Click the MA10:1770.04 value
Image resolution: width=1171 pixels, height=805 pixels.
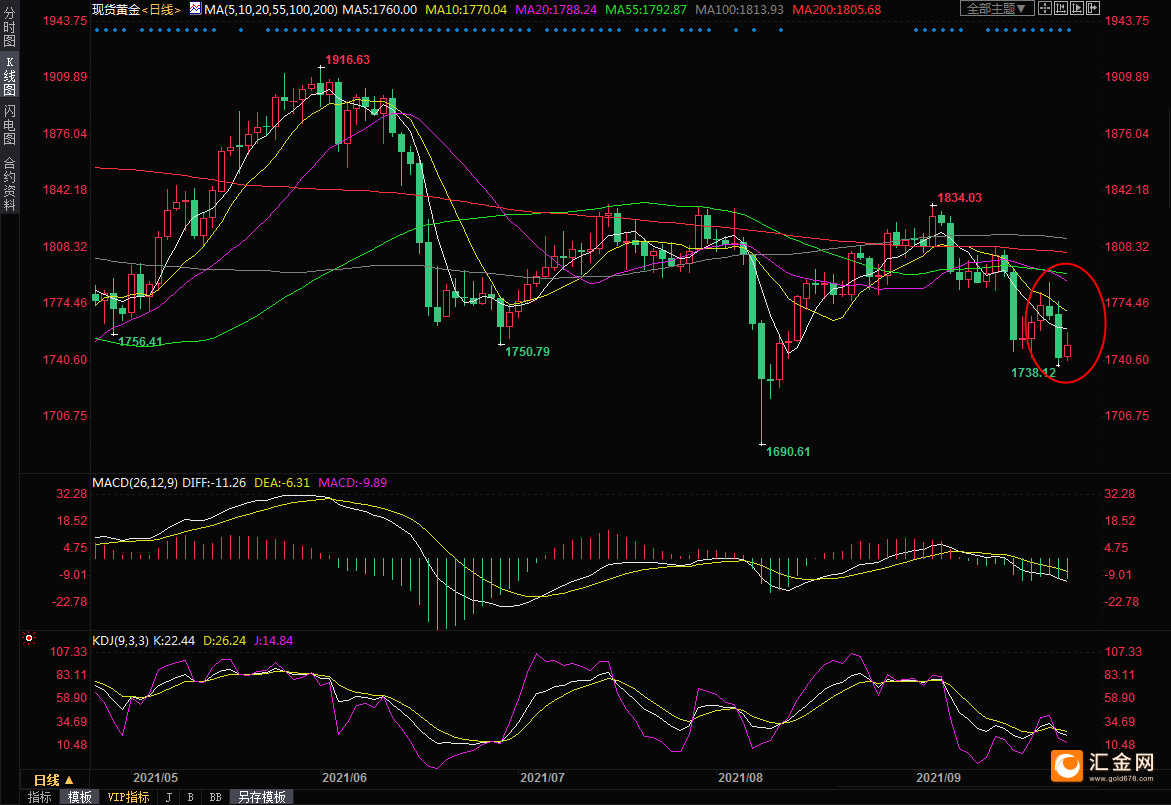coord(465,10)
